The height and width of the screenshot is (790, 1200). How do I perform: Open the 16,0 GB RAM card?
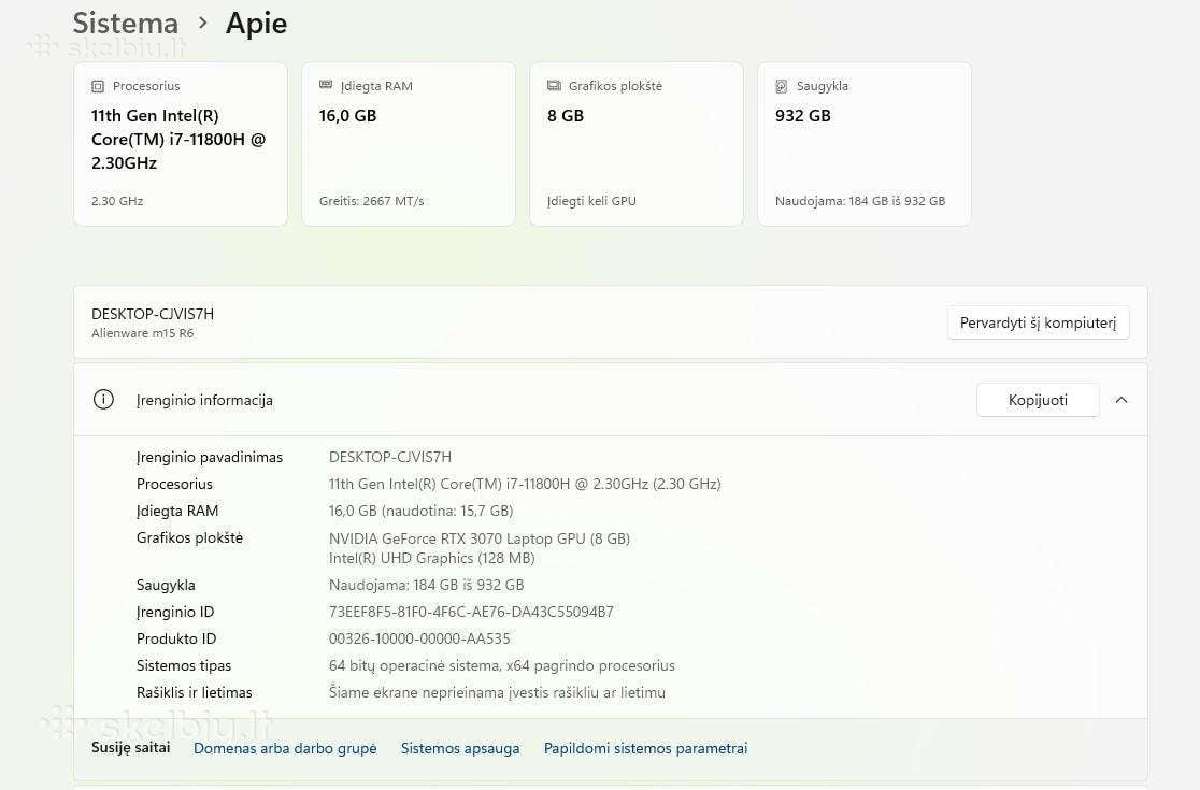408,144
